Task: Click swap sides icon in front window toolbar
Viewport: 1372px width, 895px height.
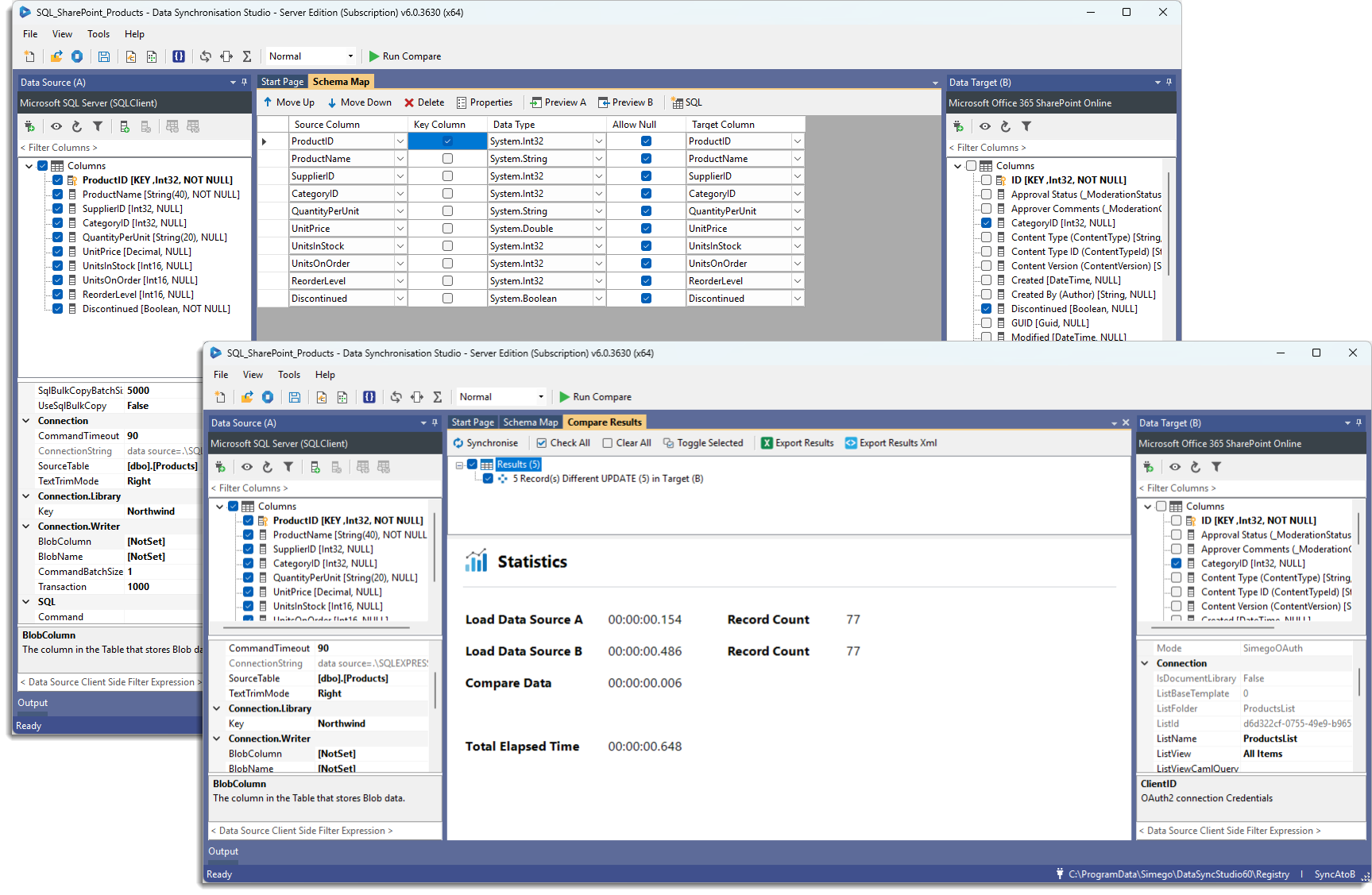Action: click(396, 397)
